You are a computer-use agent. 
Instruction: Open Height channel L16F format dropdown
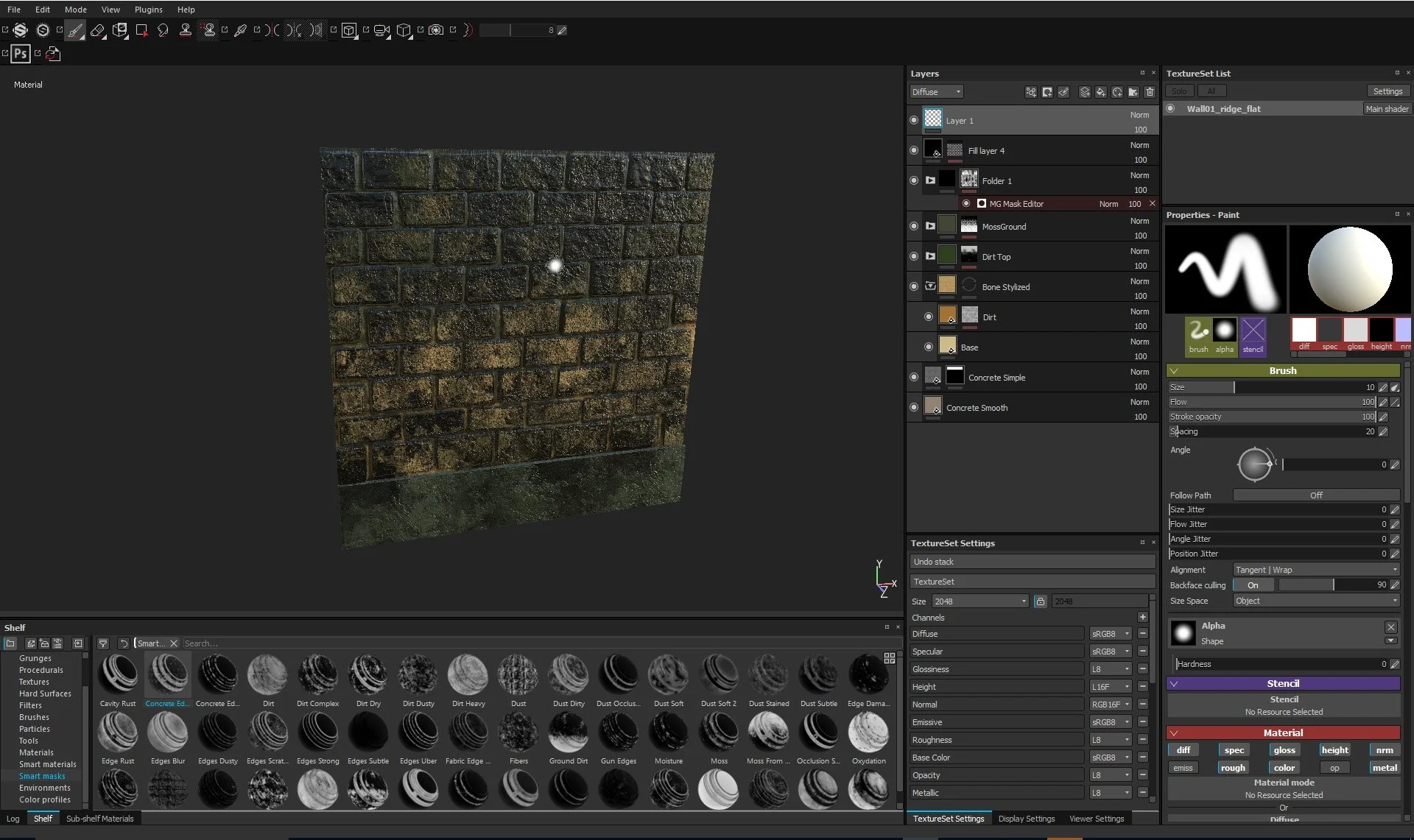click(1110, 687)
